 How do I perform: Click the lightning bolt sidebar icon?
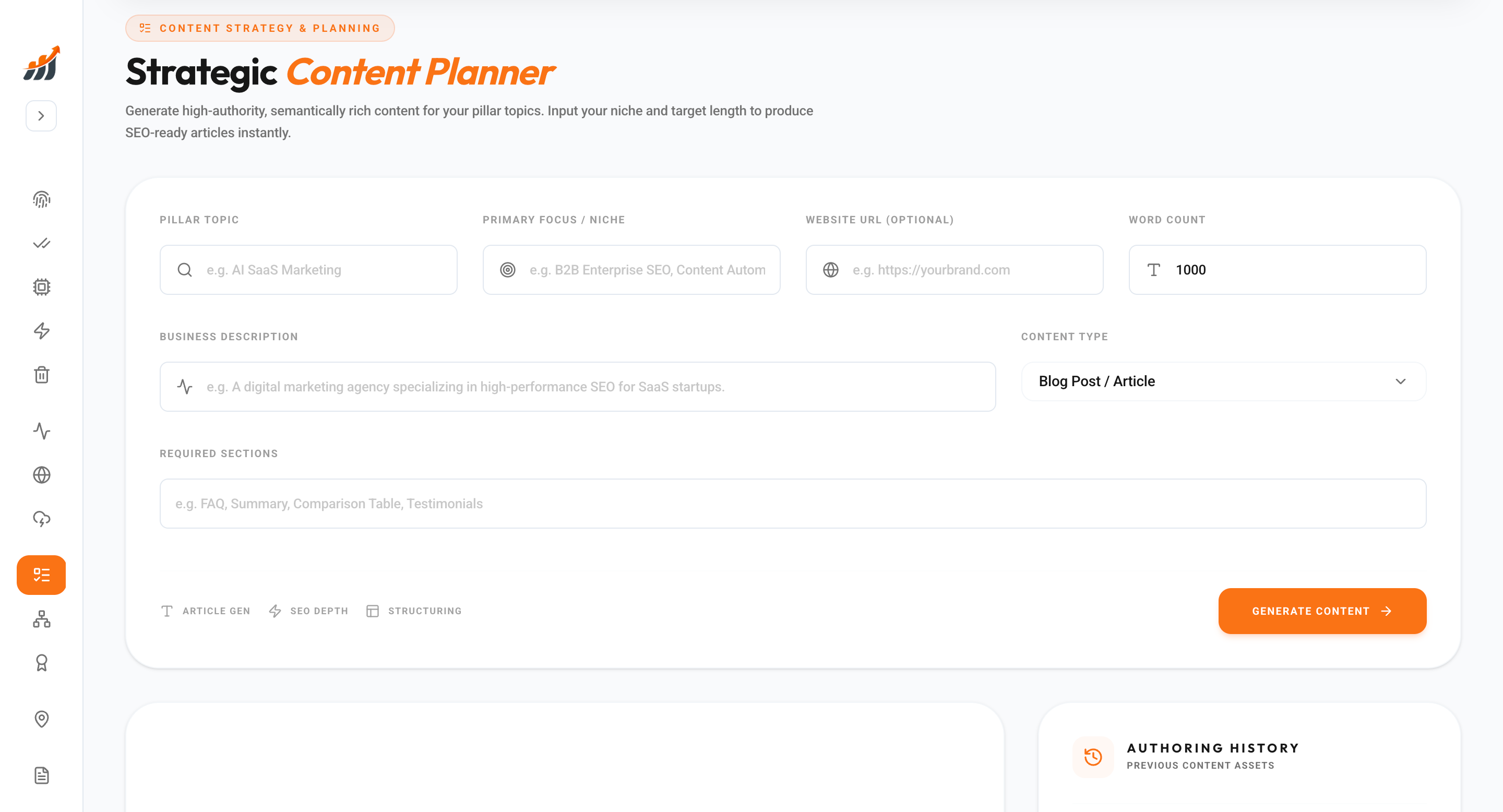coord(41,331)
